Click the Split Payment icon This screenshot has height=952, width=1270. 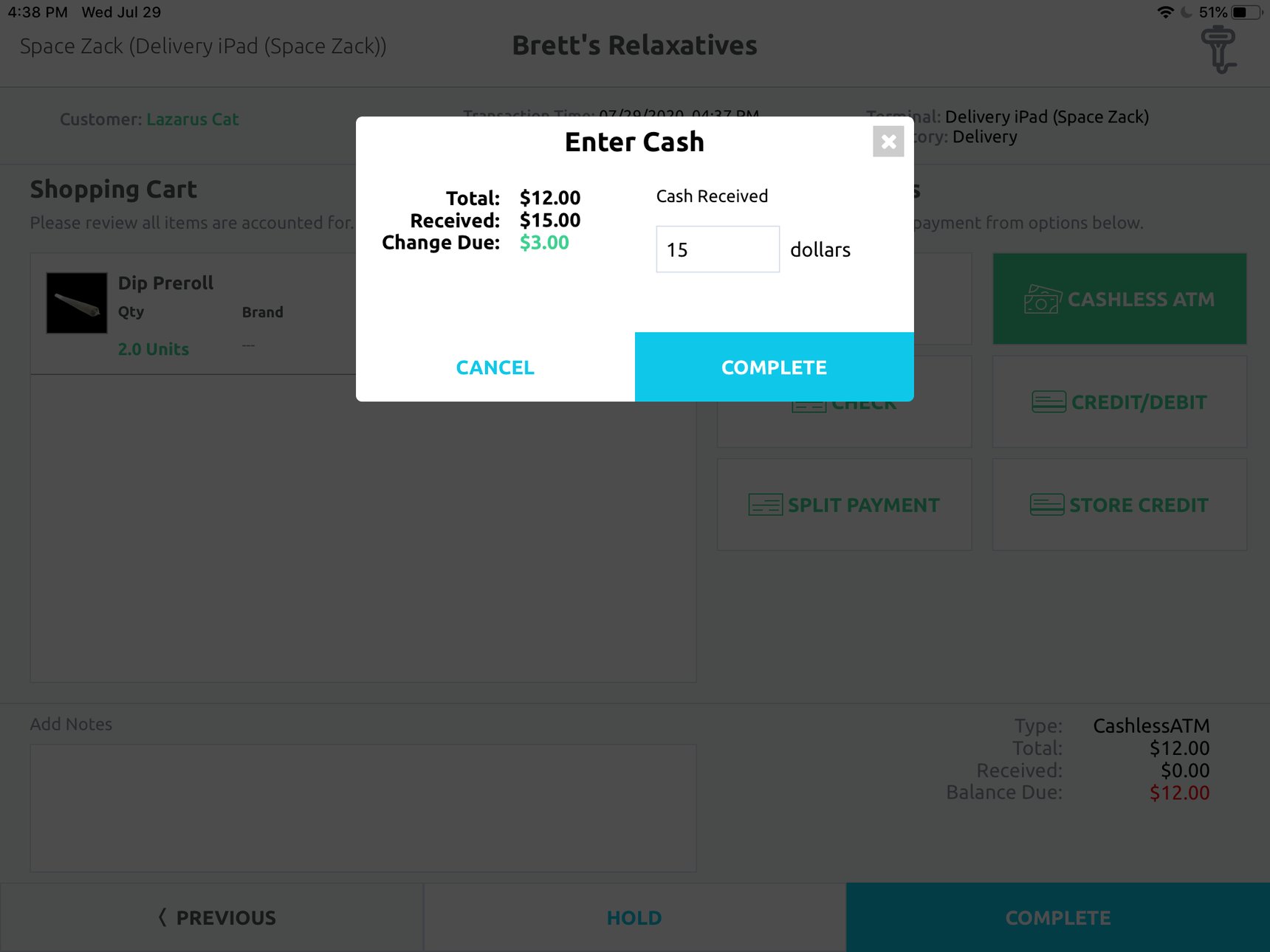click(x=764, y=505)
